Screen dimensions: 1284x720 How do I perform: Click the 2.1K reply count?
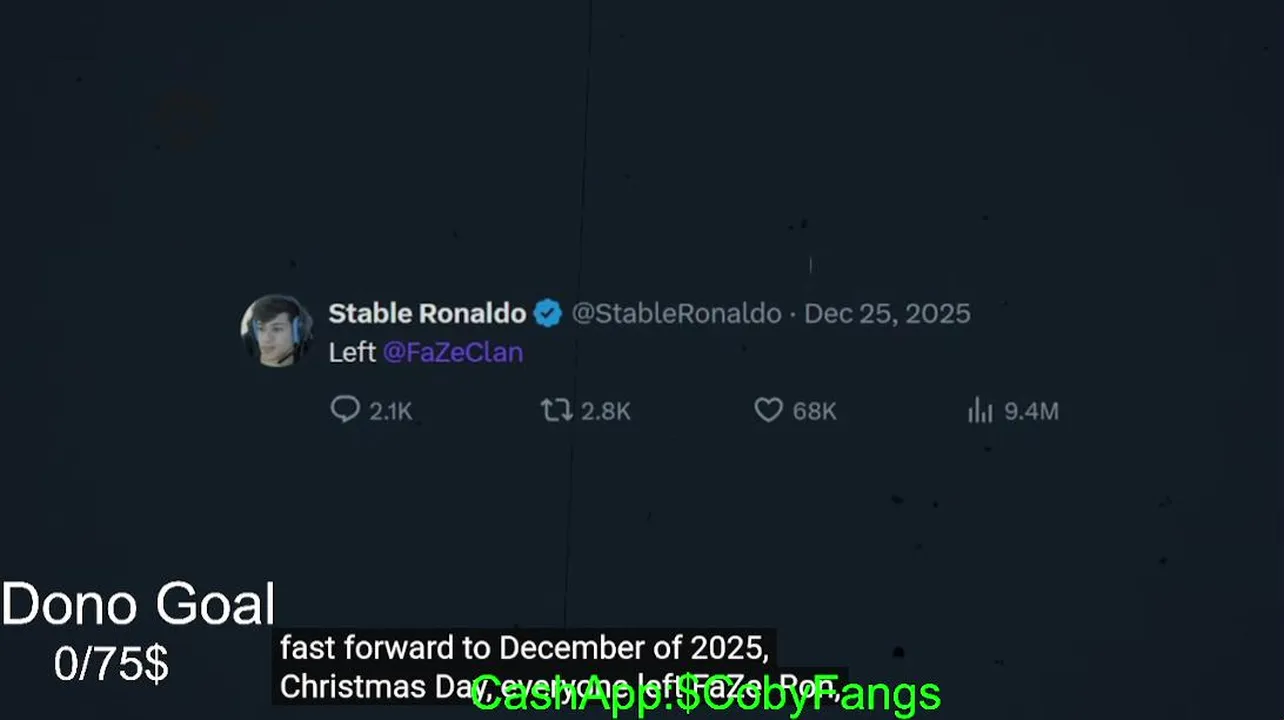pos(390,411)
